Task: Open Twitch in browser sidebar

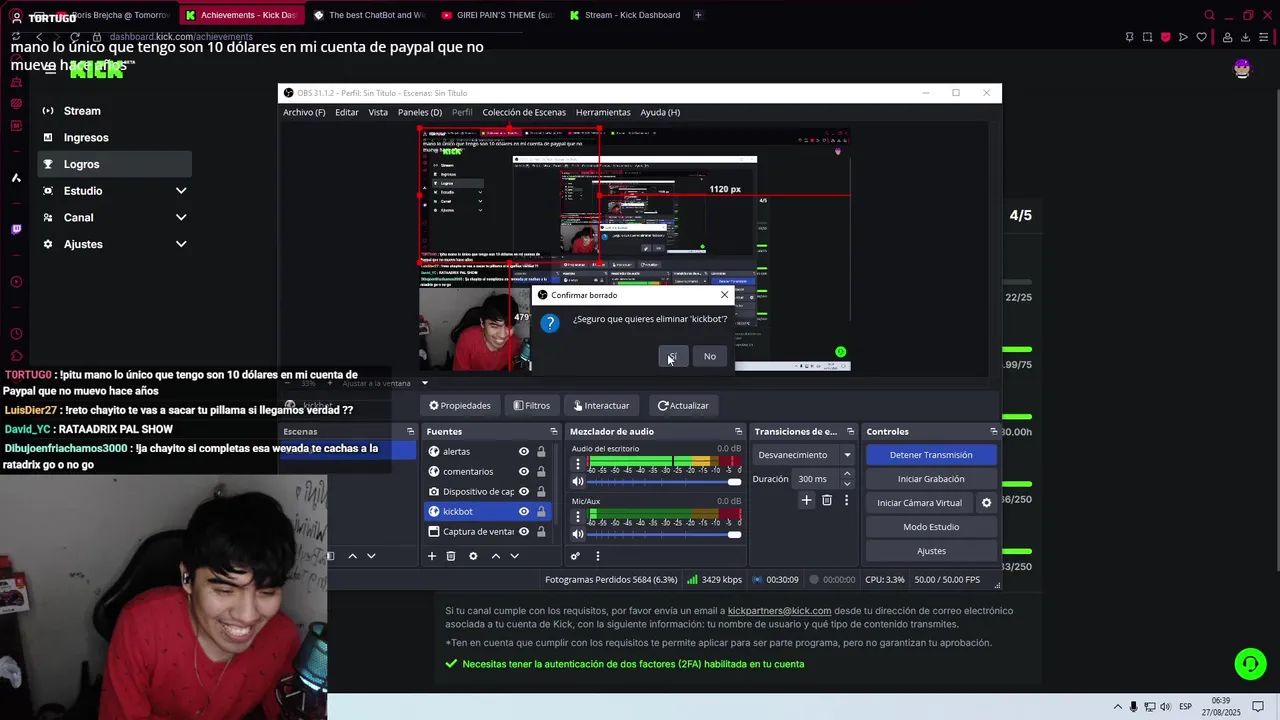Action: (16, 229)
